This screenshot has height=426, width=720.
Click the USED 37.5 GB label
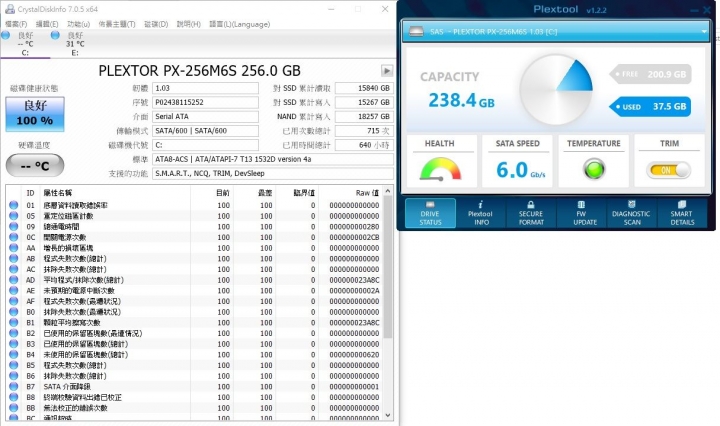(x=651, y=106)
